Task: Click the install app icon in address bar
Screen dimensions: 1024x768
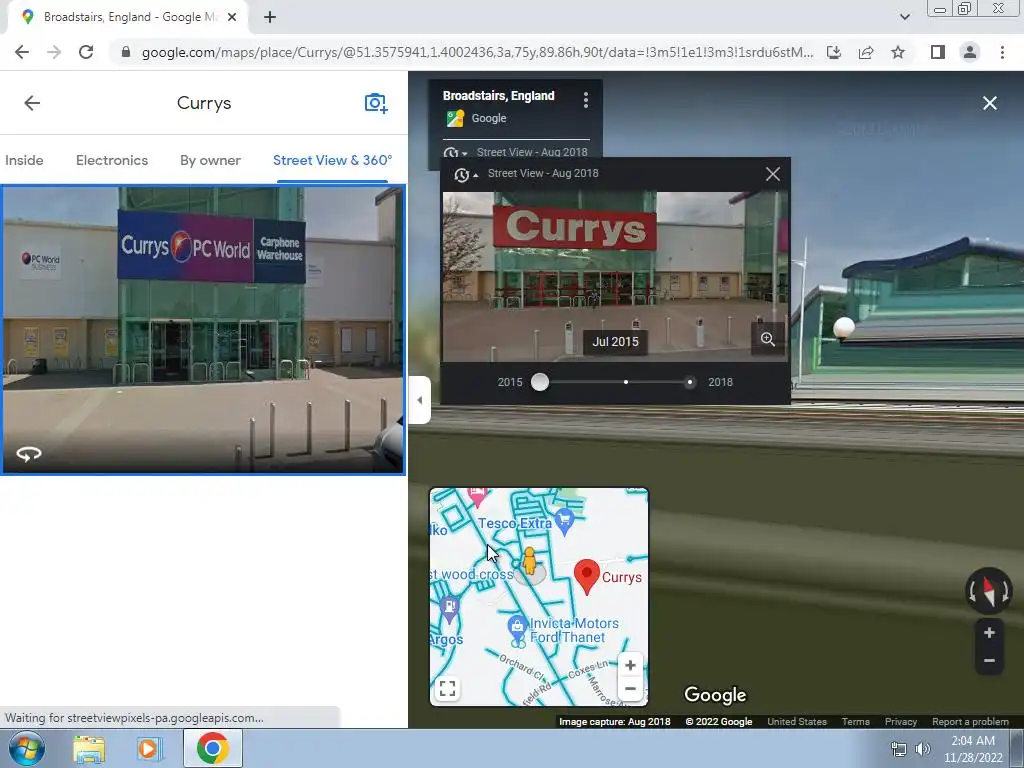Action: point(834,52)
